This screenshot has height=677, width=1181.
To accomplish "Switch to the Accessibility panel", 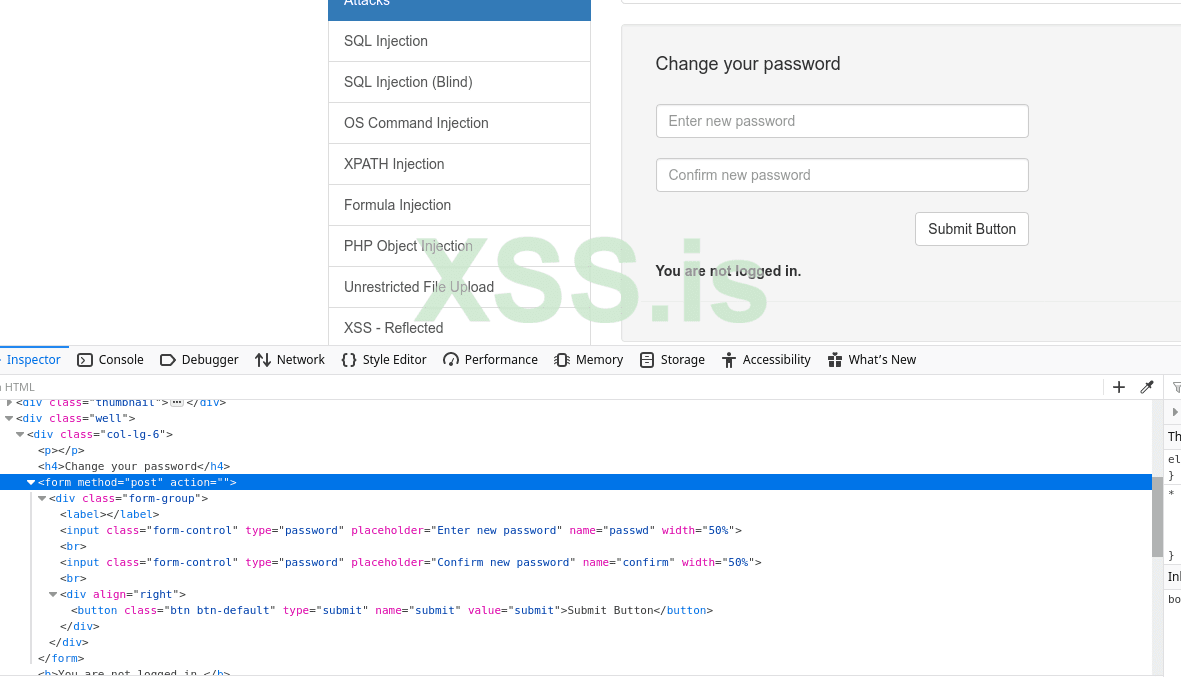I will (x=766, y=360).
